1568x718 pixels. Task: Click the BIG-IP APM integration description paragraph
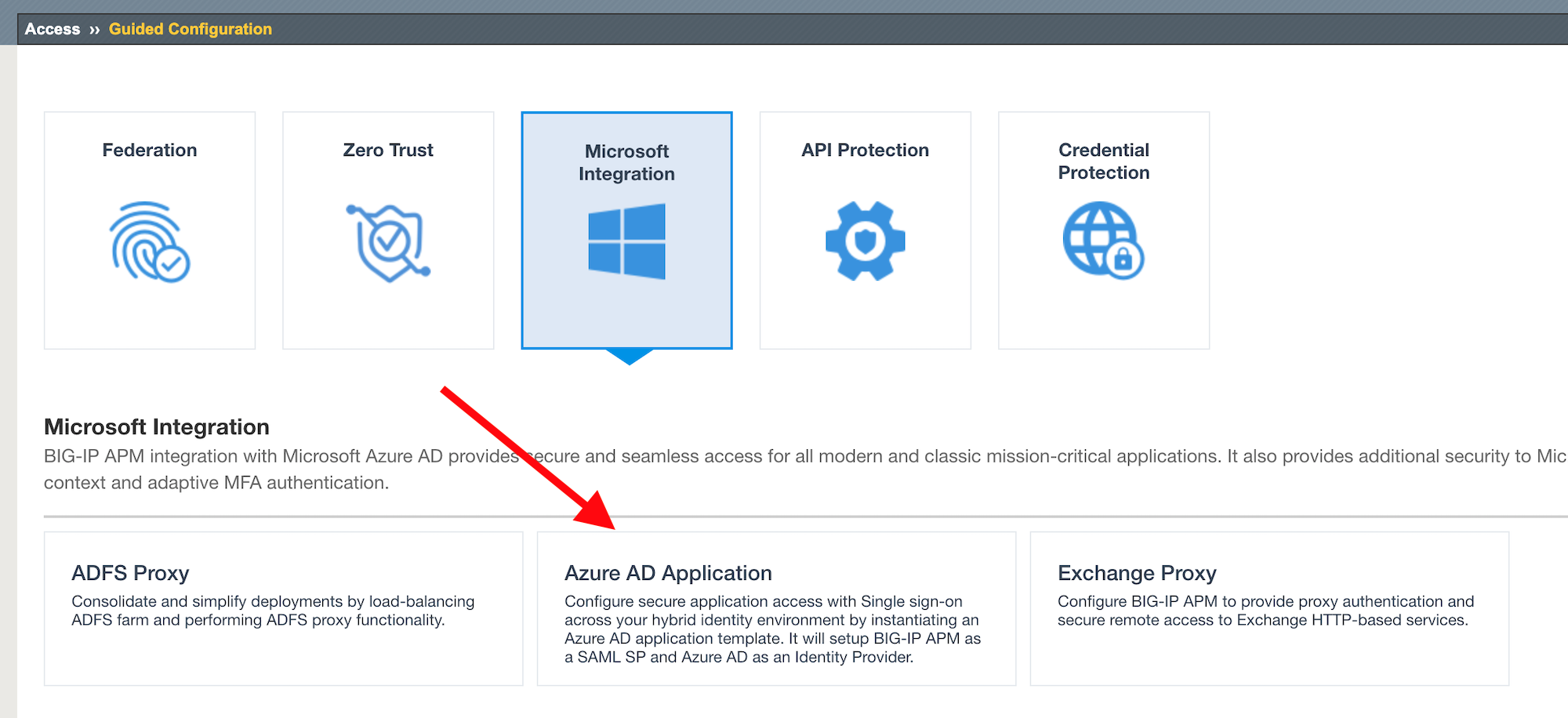[805, 470]
